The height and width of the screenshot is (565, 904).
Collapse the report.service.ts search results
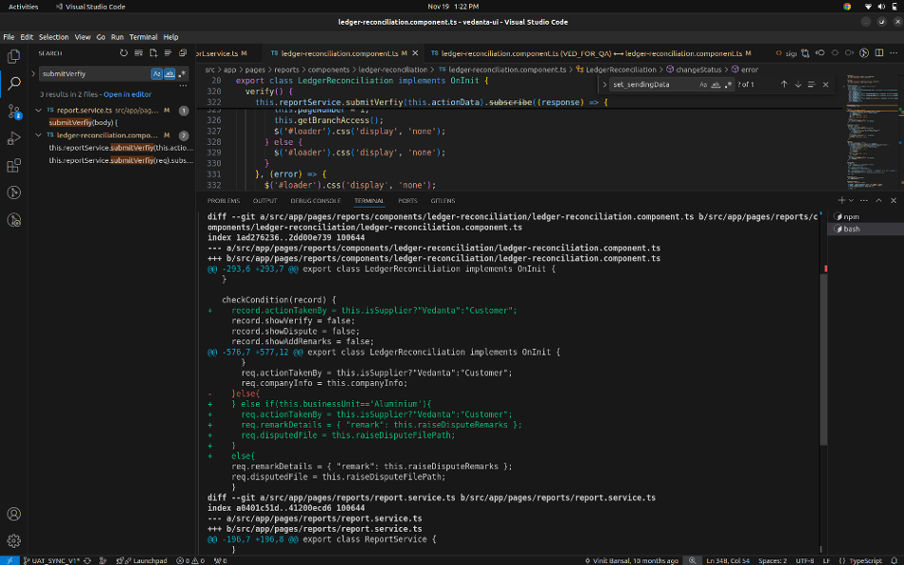tap(39, 109)
